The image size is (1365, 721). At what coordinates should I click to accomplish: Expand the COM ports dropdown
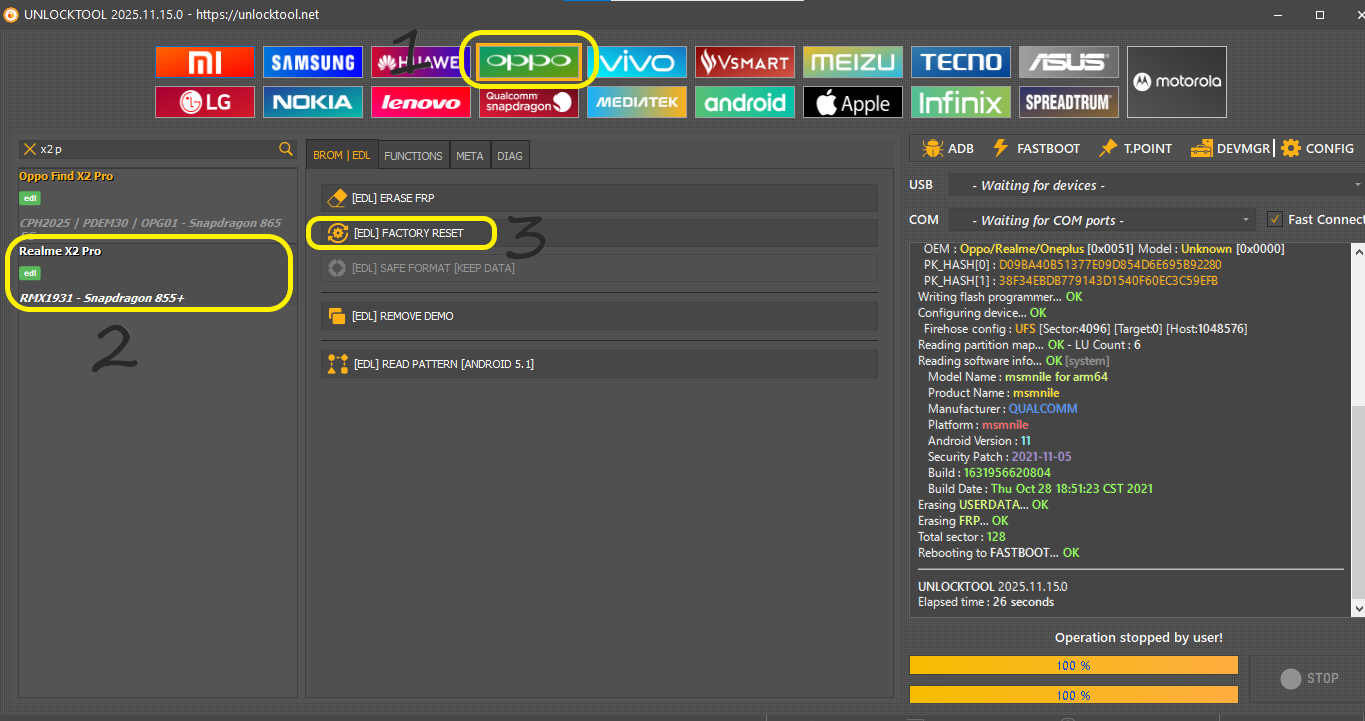(1101, 220)
